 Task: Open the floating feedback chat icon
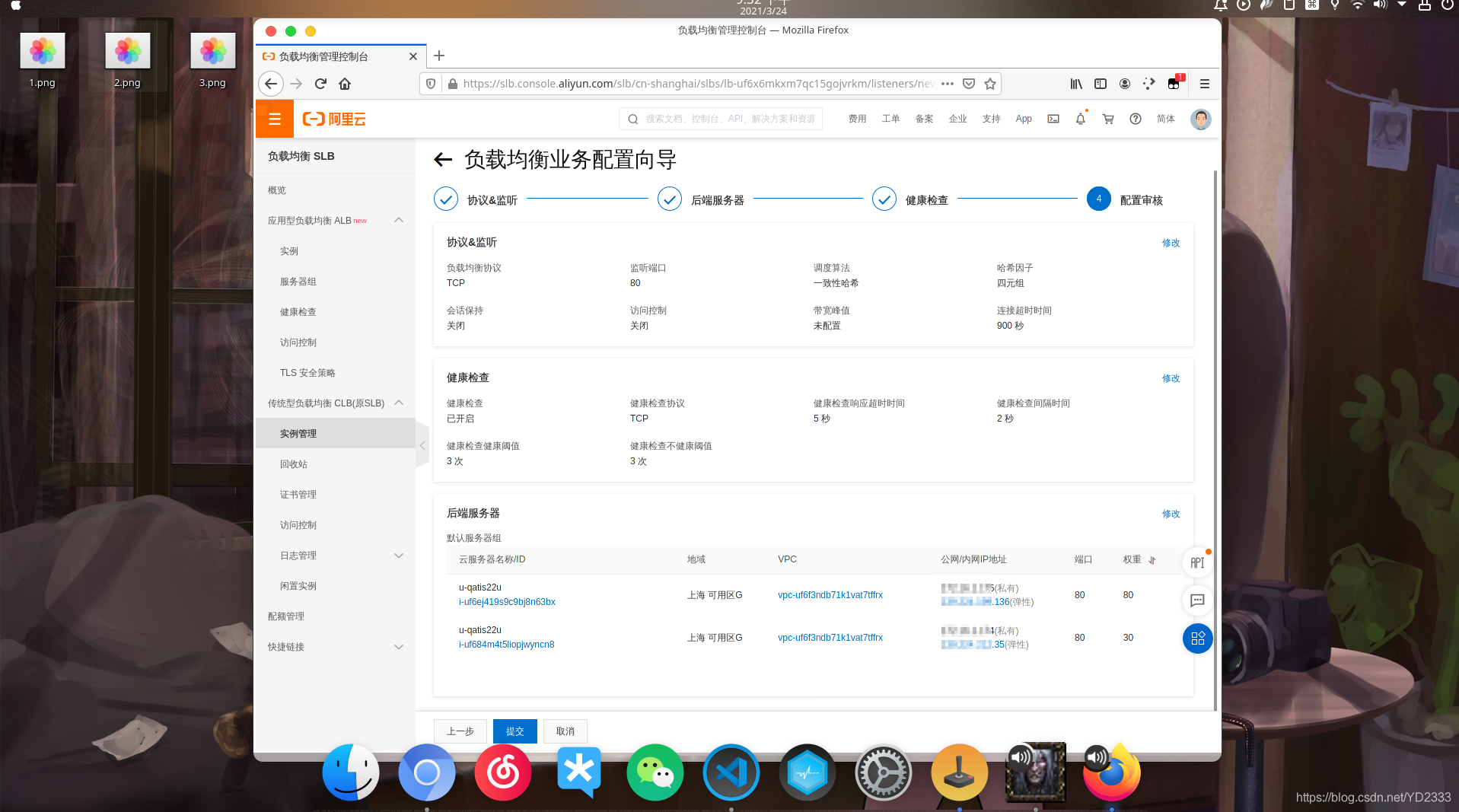tap(1197, 600)
